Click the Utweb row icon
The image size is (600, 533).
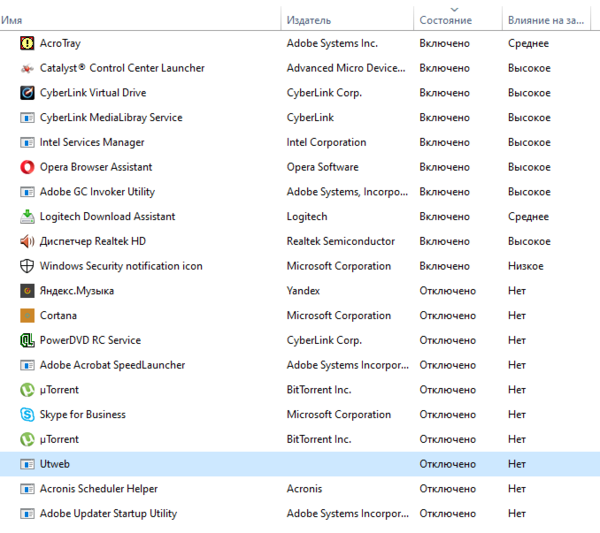pos(27,464)
